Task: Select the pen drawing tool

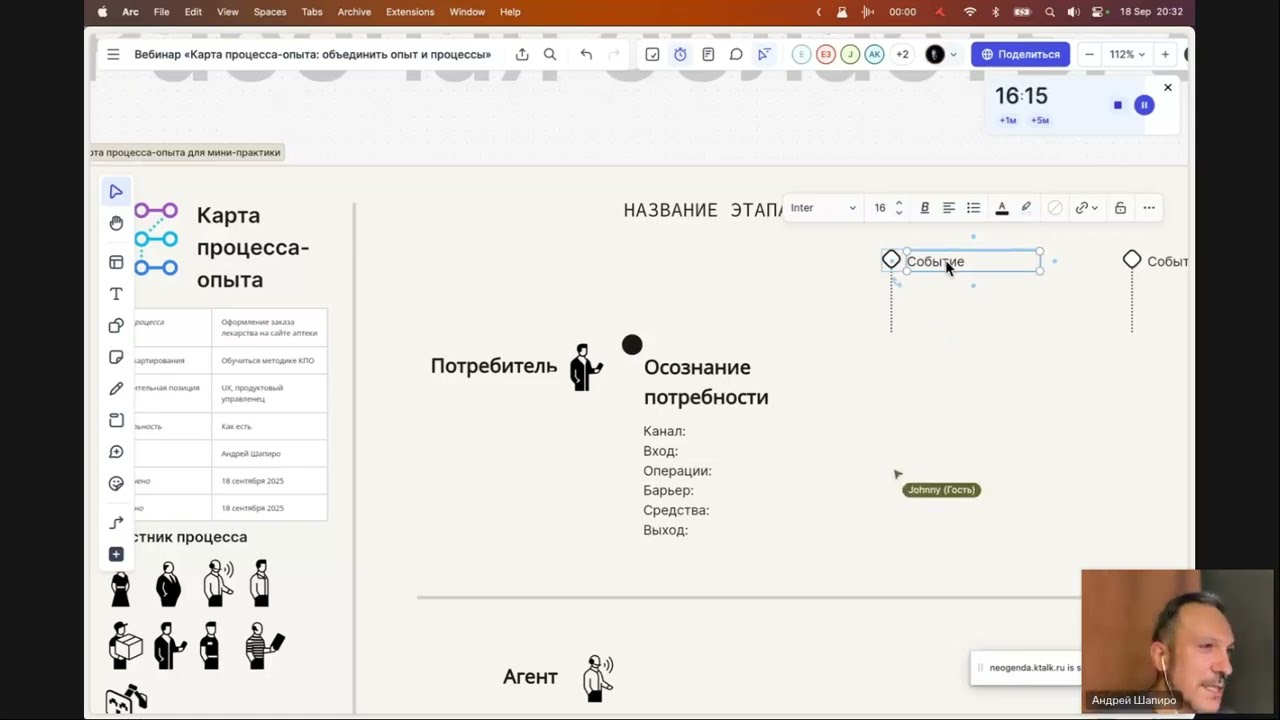Action: [x=116, y=389]
